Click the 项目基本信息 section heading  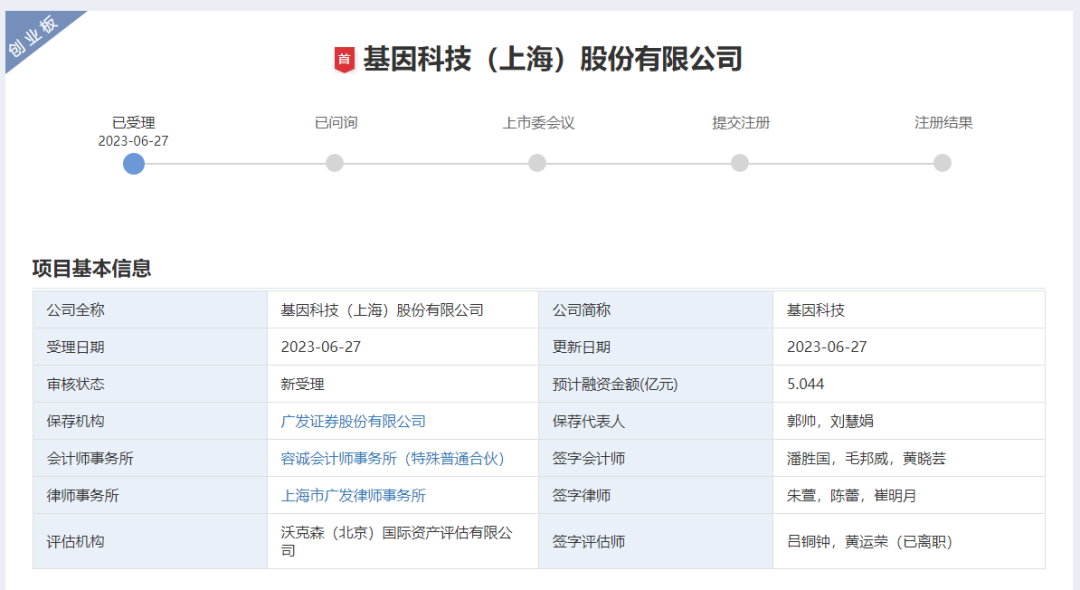point(92,268)
